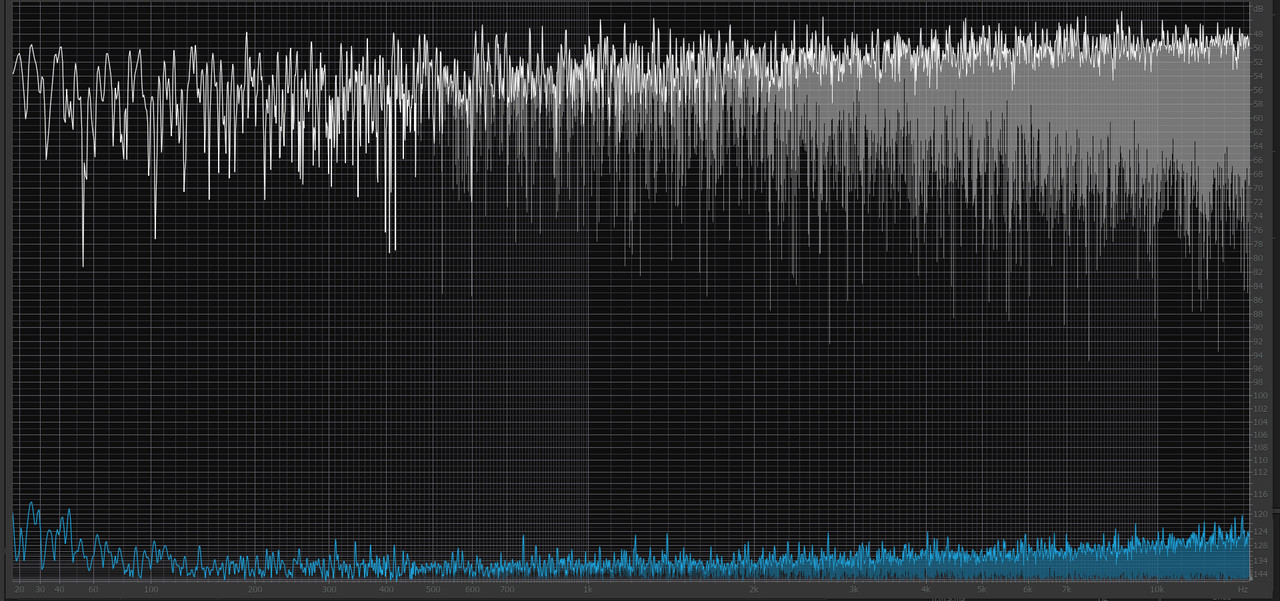The image size is (1280, 601).
Task: Click the 200 label on the frequency axis
Action: (x=254, y=590)
